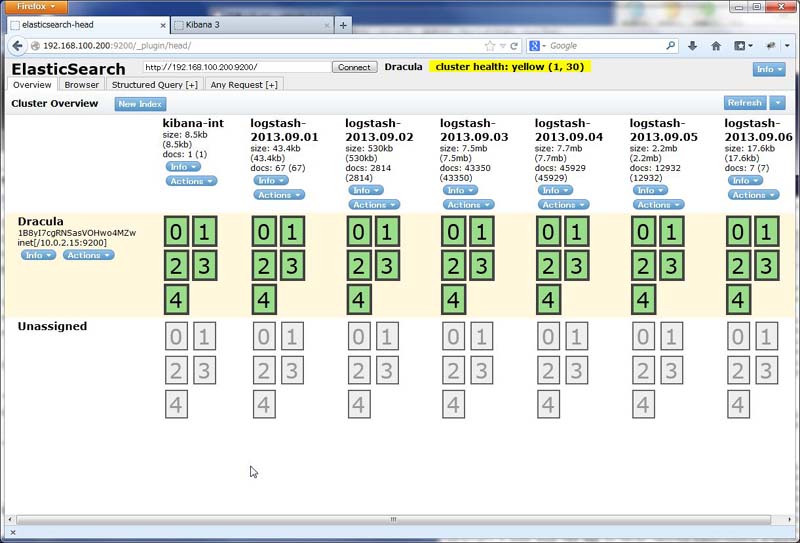Open Dracula node Actions dropdown
The height and width of the screenshot is (543, 800).
tap(88, 255)
